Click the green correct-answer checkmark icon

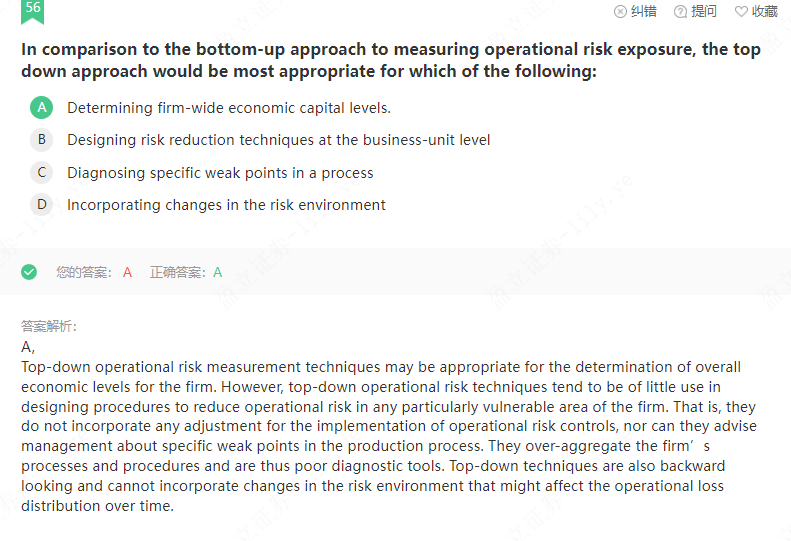coord(29,272)
